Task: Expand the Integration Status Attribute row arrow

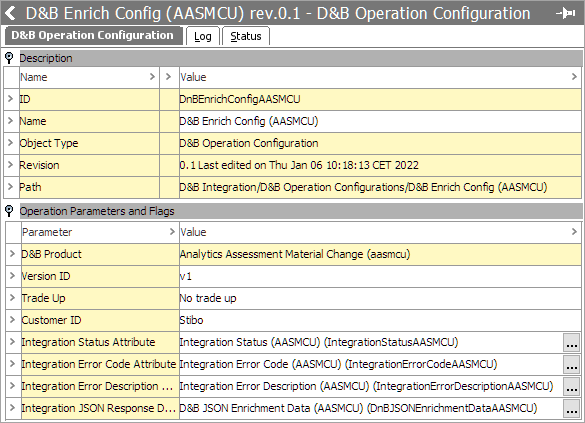Action: tap(12, 342)
